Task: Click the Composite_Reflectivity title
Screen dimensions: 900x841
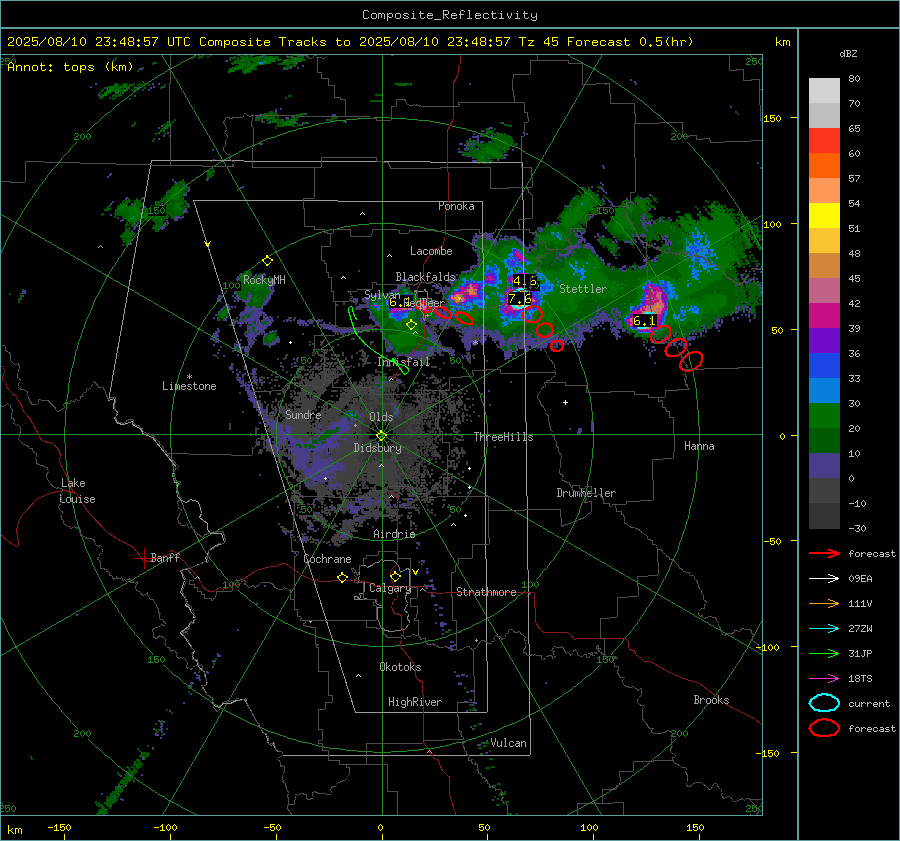Action: (449, 15)
